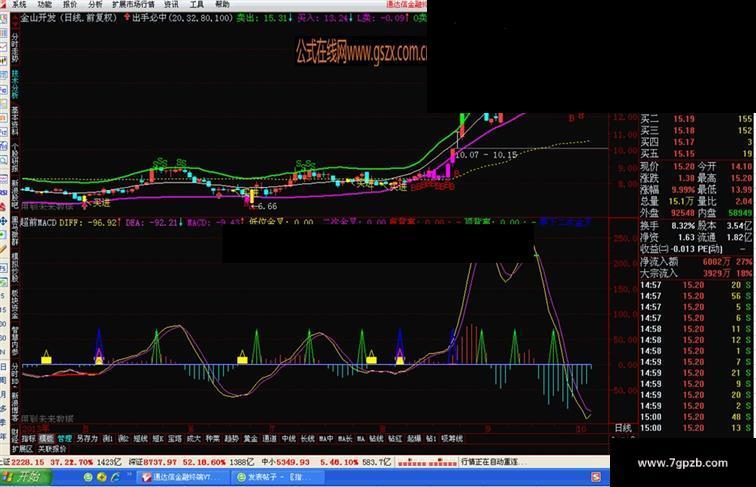The image size is (756, 487).
Task: Switch to the 分时走势 vertical tab
Action: click(x=15, y=47)
